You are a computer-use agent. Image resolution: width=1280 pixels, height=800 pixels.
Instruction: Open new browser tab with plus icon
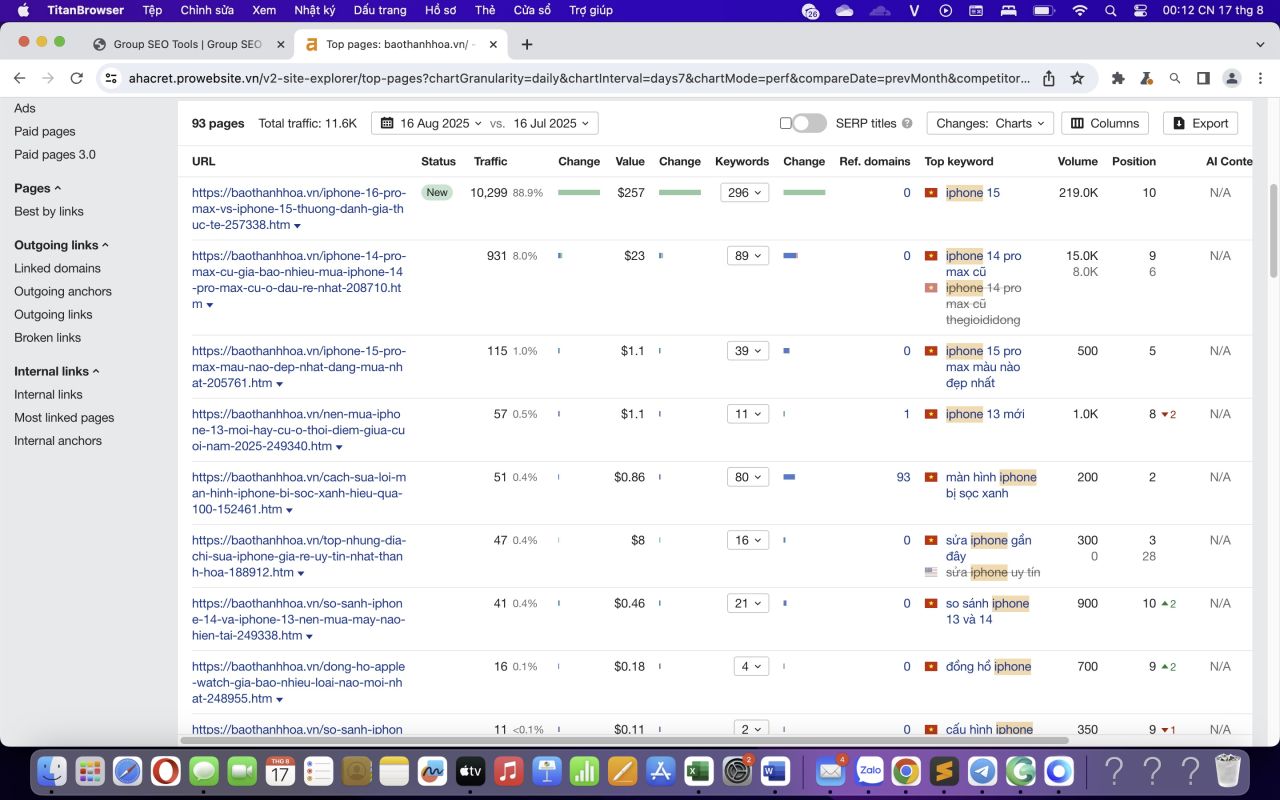coord(527,44)
